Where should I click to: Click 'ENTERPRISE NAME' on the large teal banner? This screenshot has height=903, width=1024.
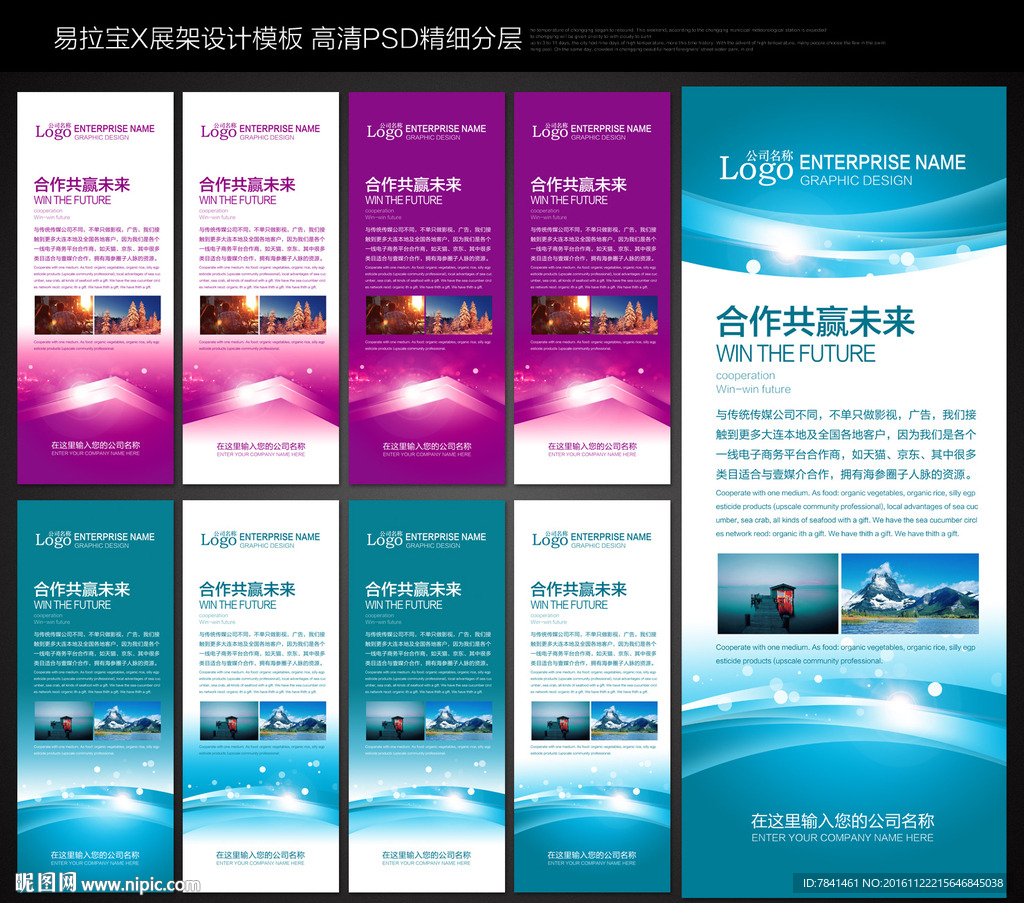point(882,162)
